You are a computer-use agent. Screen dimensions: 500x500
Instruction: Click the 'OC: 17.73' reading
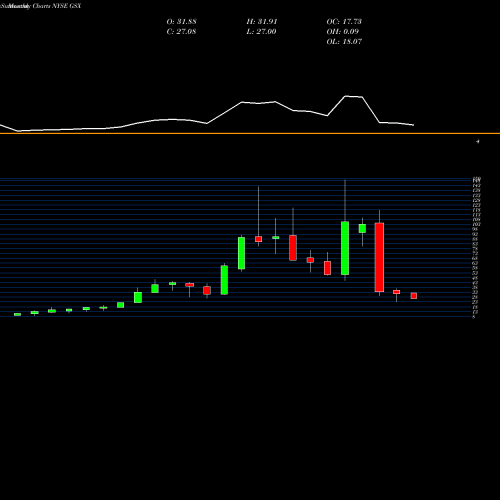tap(344, 22)
